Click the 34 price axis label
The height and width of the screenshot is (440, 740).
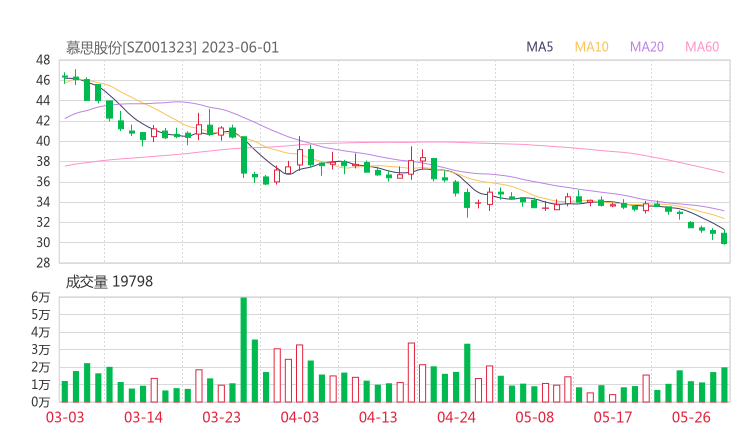pyautogui.click(x=43, y=202)
